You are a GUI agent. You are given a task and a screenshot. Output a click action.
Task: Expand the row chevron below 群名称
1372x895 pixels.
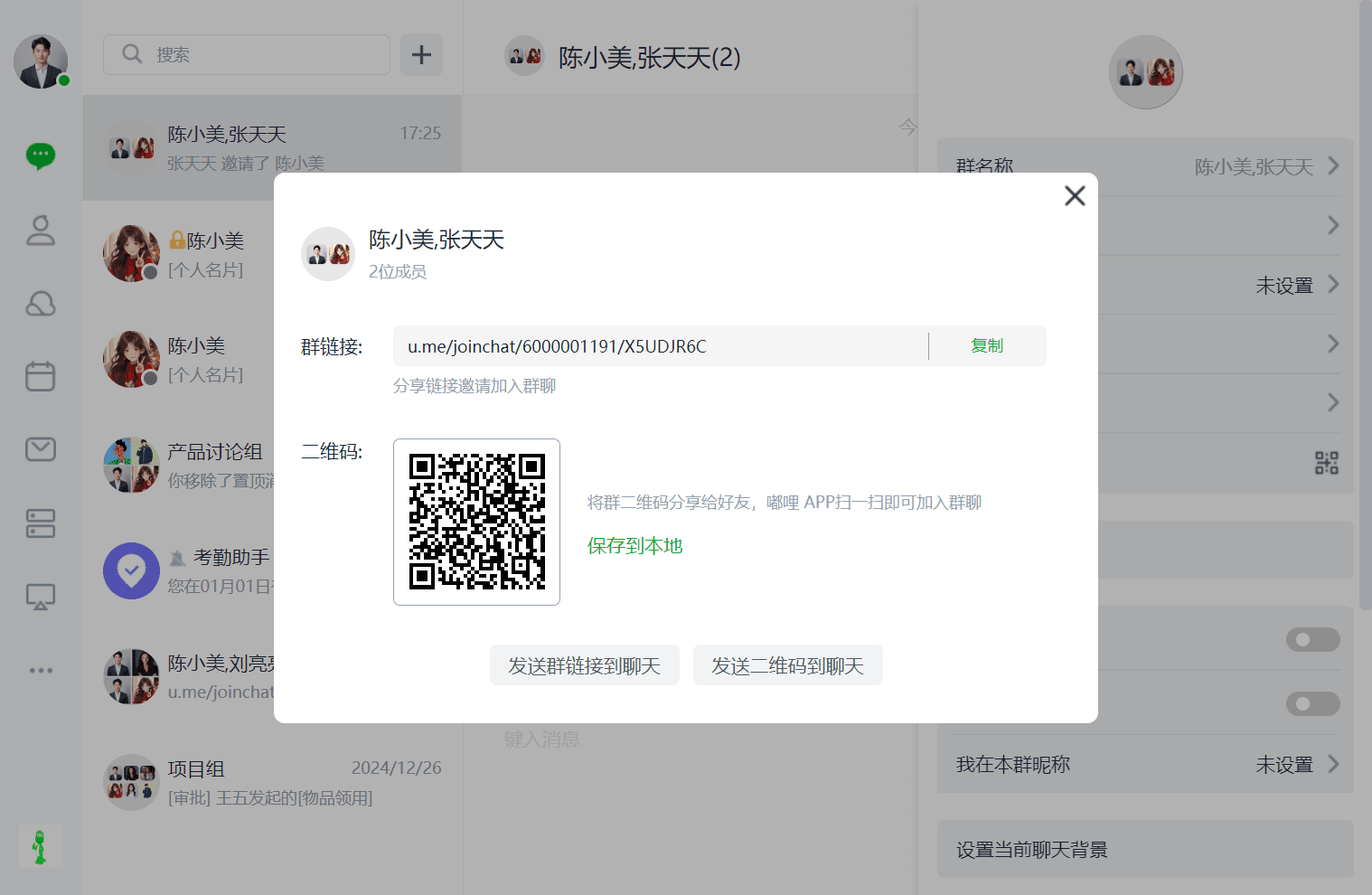click(x=1333, y=225)
